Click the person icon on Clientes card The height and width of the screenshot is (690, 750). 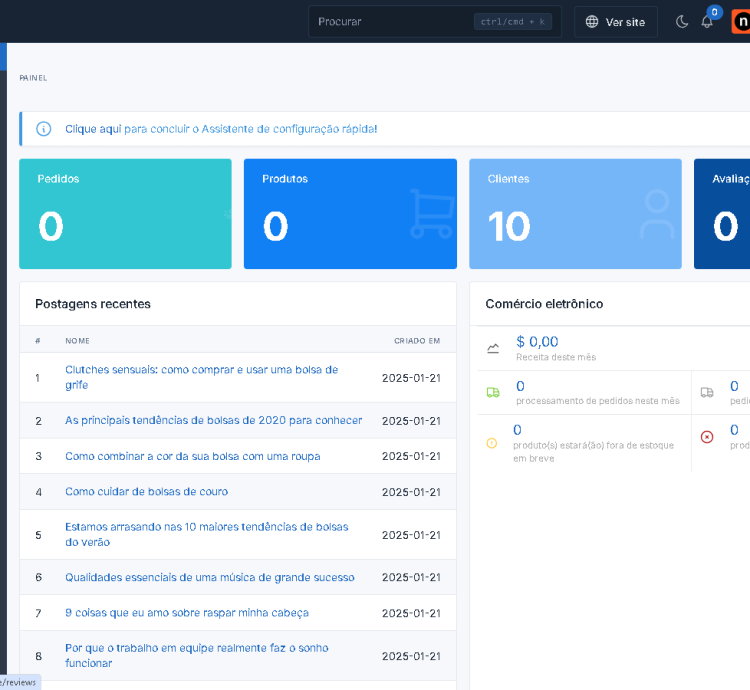pyautogui.click(x=657, y=214)
